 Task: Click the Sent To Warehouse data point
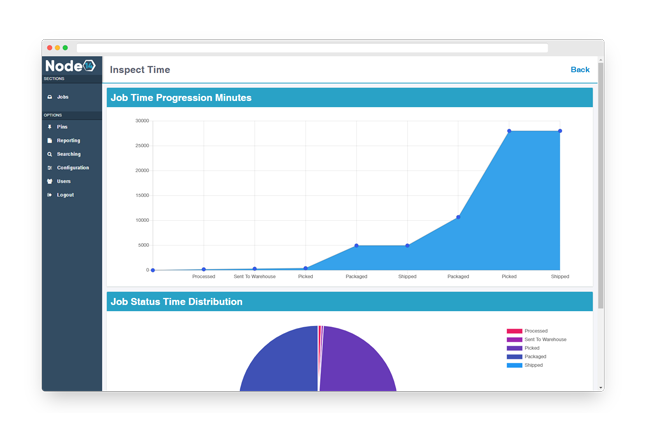point(255,269)
